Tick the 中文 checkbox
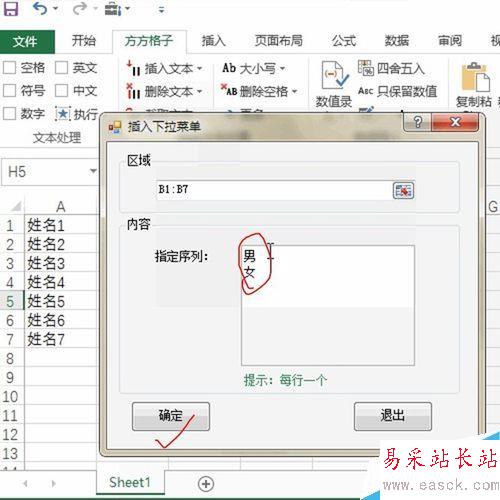 [61, 90]
